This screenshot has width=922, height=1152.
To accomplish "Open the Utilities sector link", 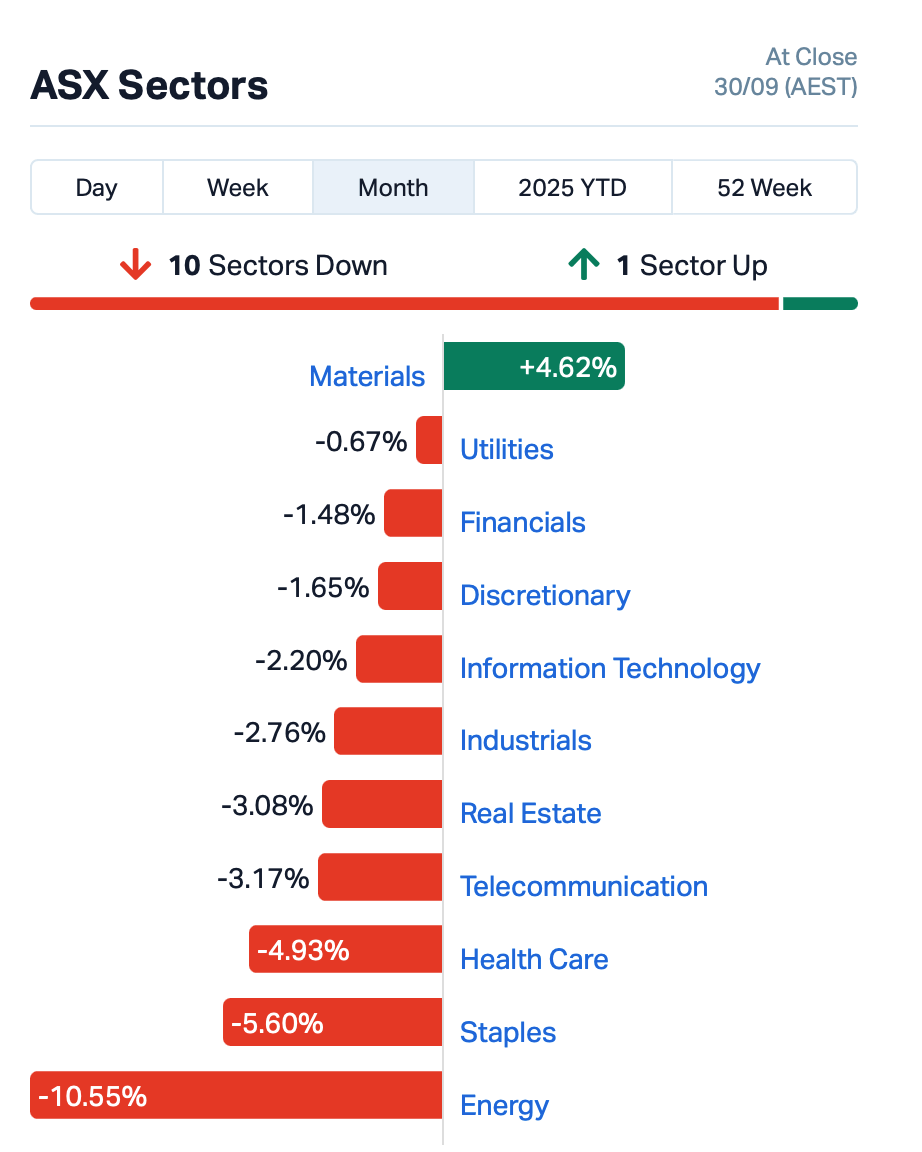I will [x=507, y=450].
